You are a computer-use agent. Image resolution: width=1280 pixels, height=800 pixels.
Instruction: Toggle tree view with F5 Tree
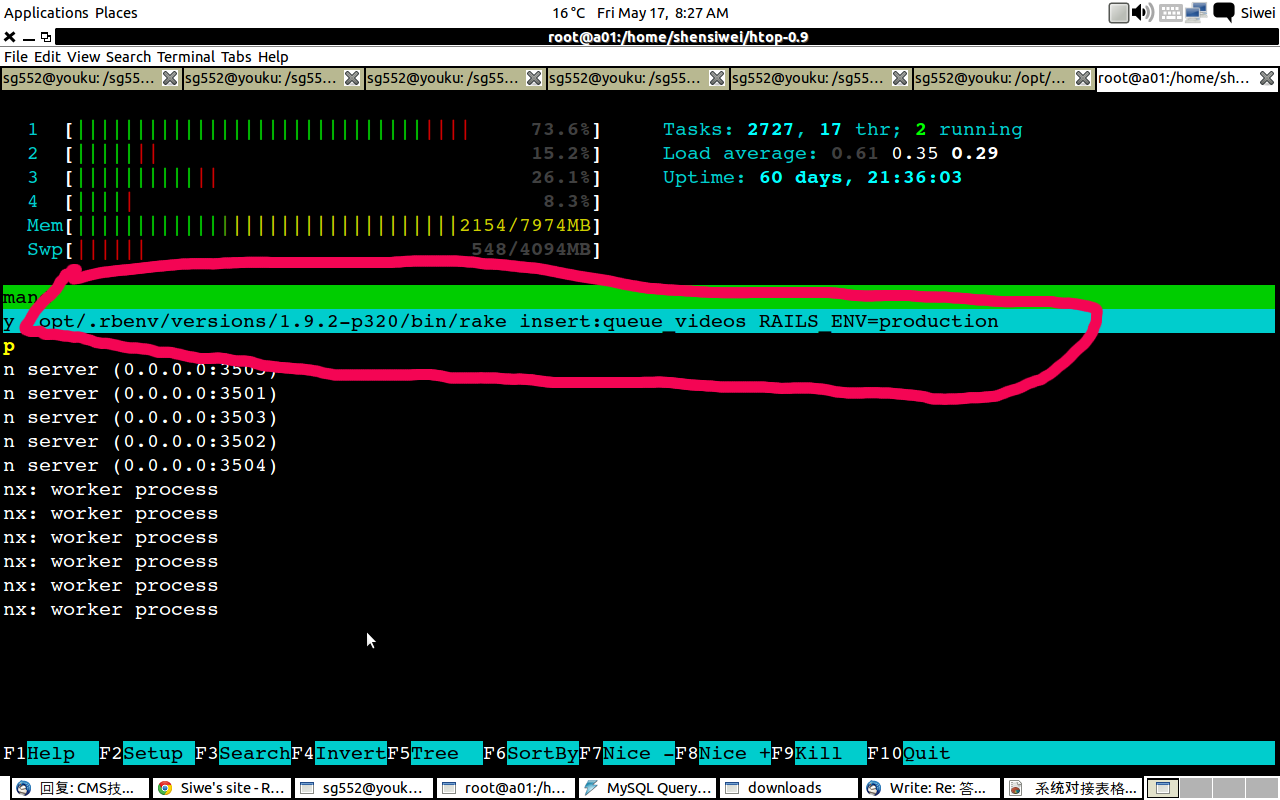[x=427, y=753]
